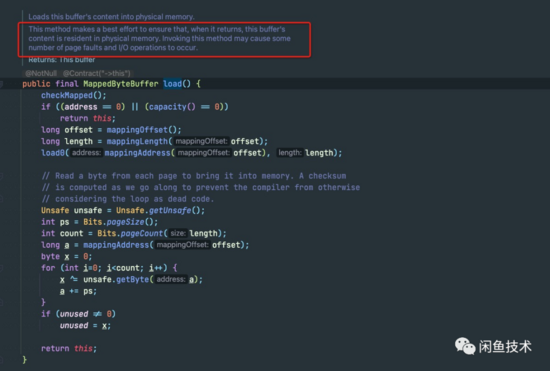Click the pageCount call in the "int count" line
This screenshot has width=550, height=371.
142,234
